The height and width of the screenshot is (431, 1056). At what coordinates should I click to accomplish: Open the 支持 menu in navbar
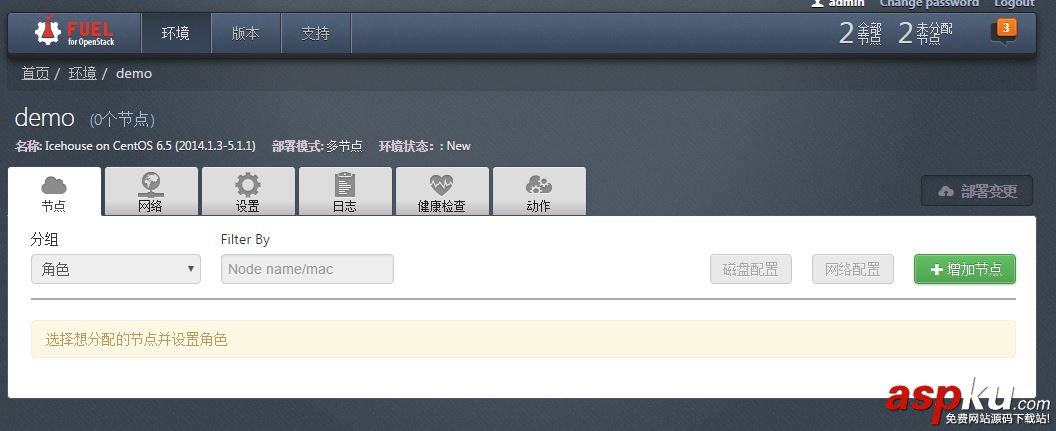pos(316,33)
